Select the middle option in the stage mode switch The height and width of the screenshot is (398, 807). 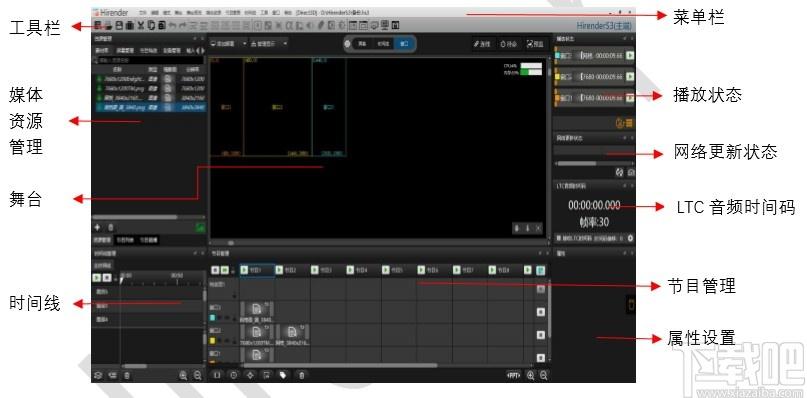point(383,44)
